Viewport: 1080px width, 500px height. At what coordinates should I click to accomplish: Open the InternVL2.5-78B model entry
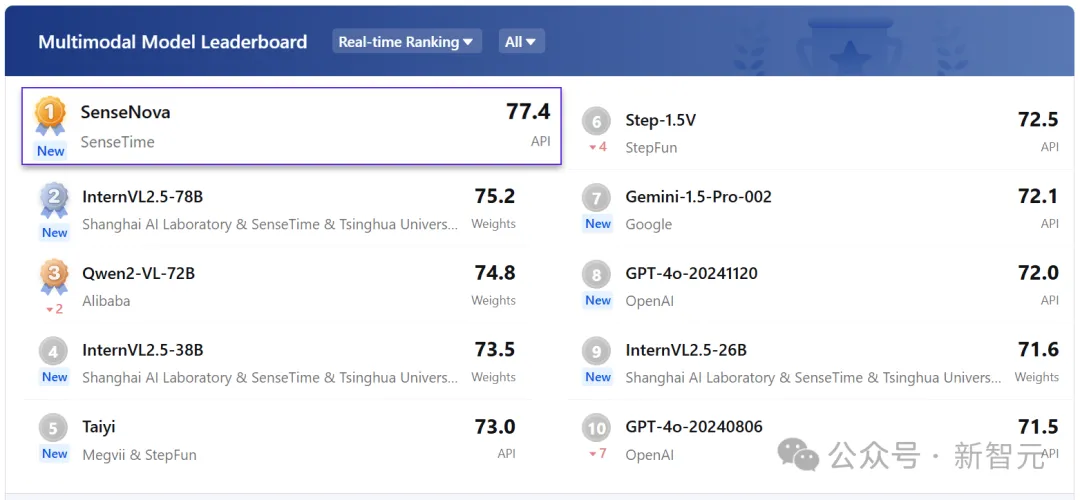coord(277,209)
